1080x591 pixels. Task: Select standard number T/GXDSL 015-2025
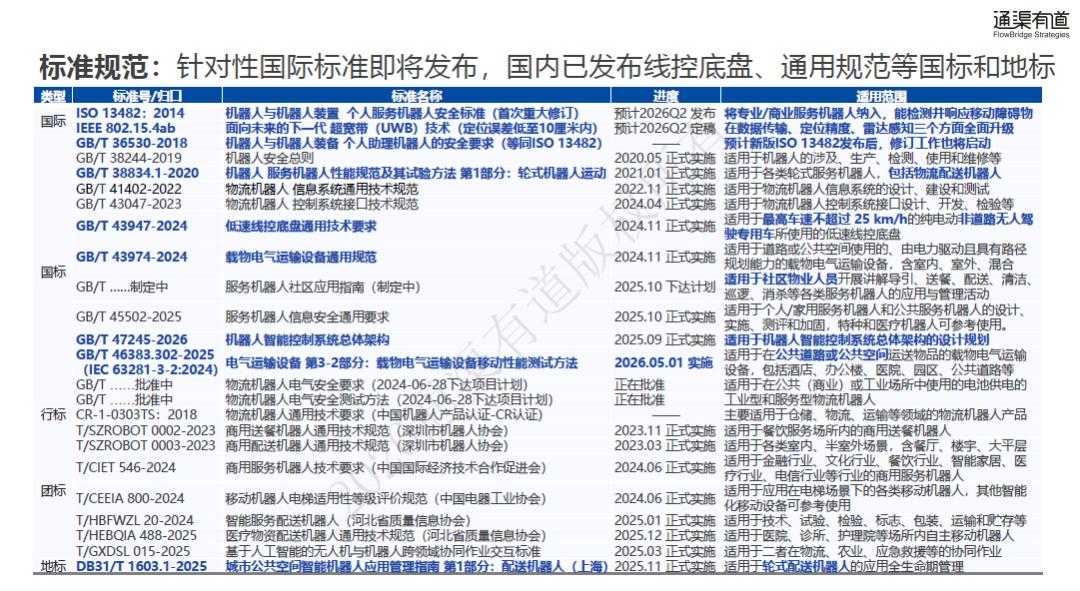tap(133, 551)
